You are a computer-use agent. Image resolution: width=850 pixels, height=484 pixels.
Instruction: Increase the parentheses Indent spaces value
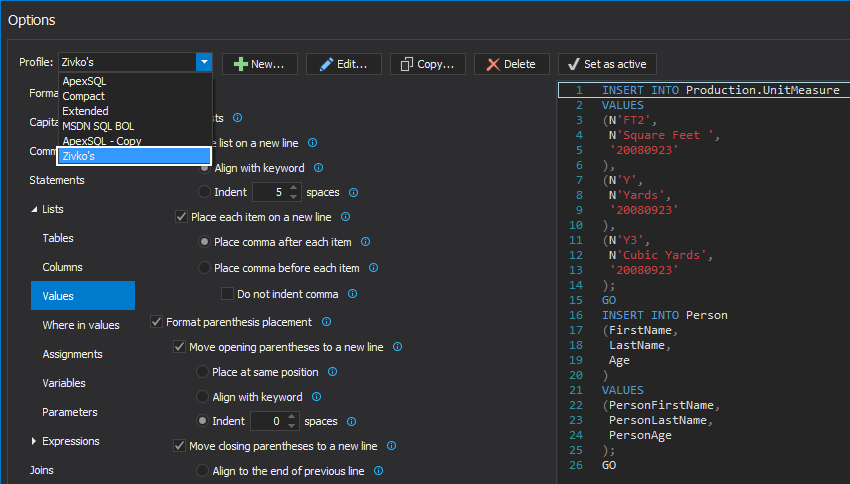point(291,417)
